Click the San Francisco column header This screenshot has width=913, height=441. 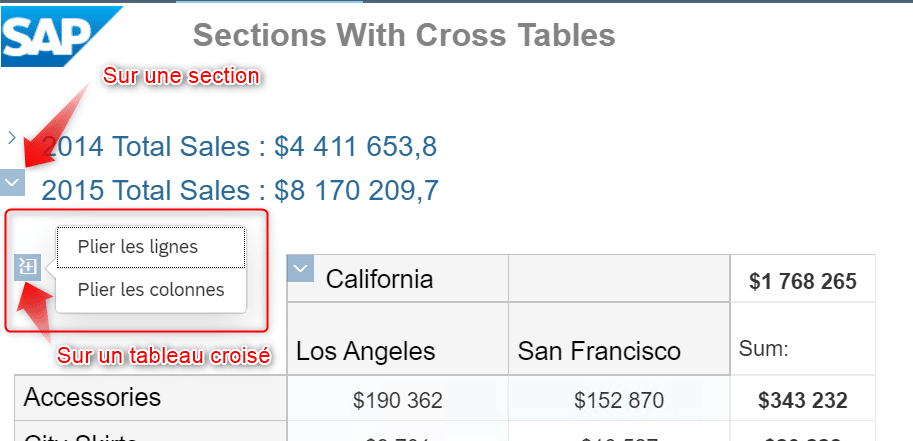[599, 351]
